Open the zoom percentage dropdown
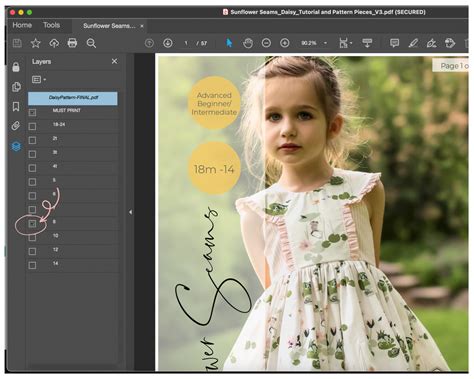Image resolution: width=474 pixels, height=379 pixels. click(x=325, y=43)
